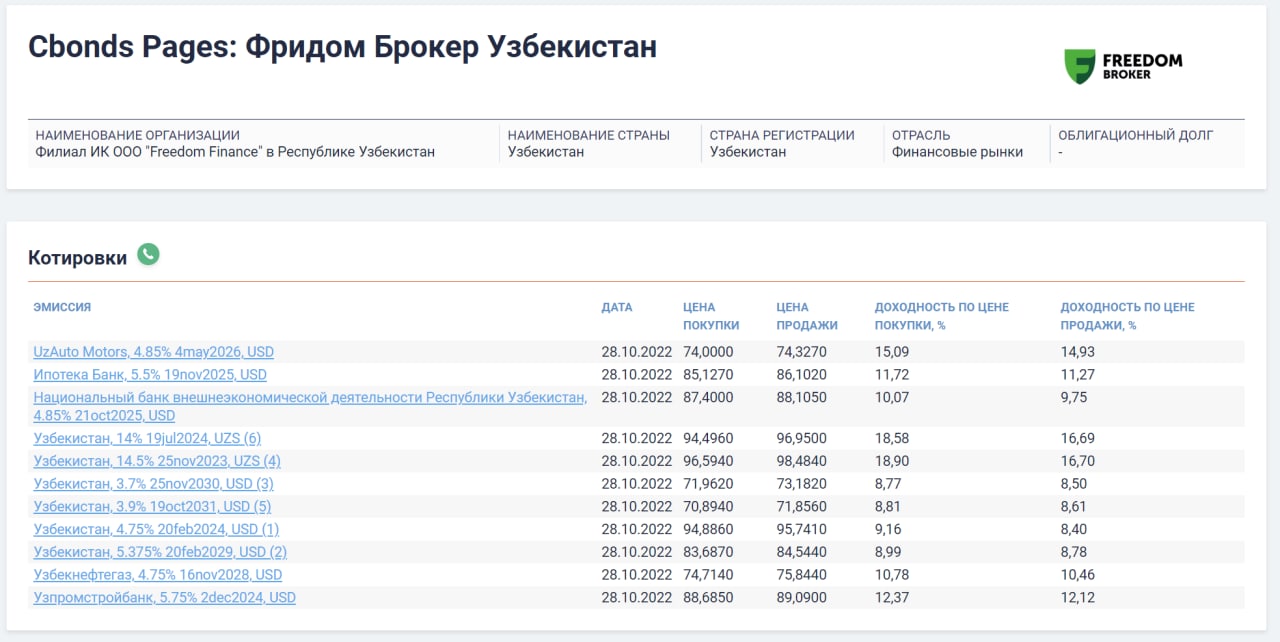Click the ЦЕНА ПРОДАЖИ column header

[x=807, y=316]
